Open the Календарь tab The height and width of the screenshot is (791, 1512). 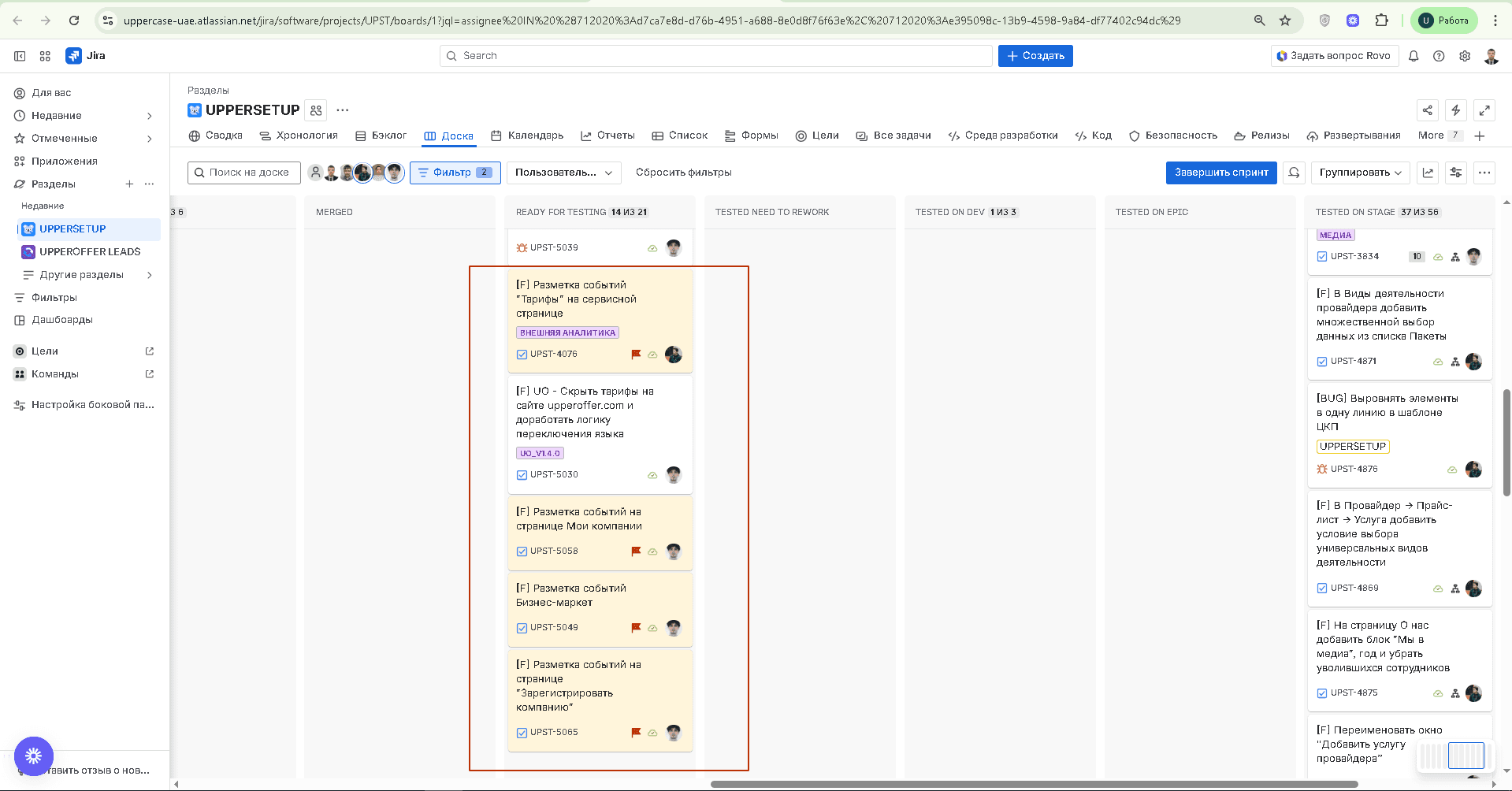[527, 136]
